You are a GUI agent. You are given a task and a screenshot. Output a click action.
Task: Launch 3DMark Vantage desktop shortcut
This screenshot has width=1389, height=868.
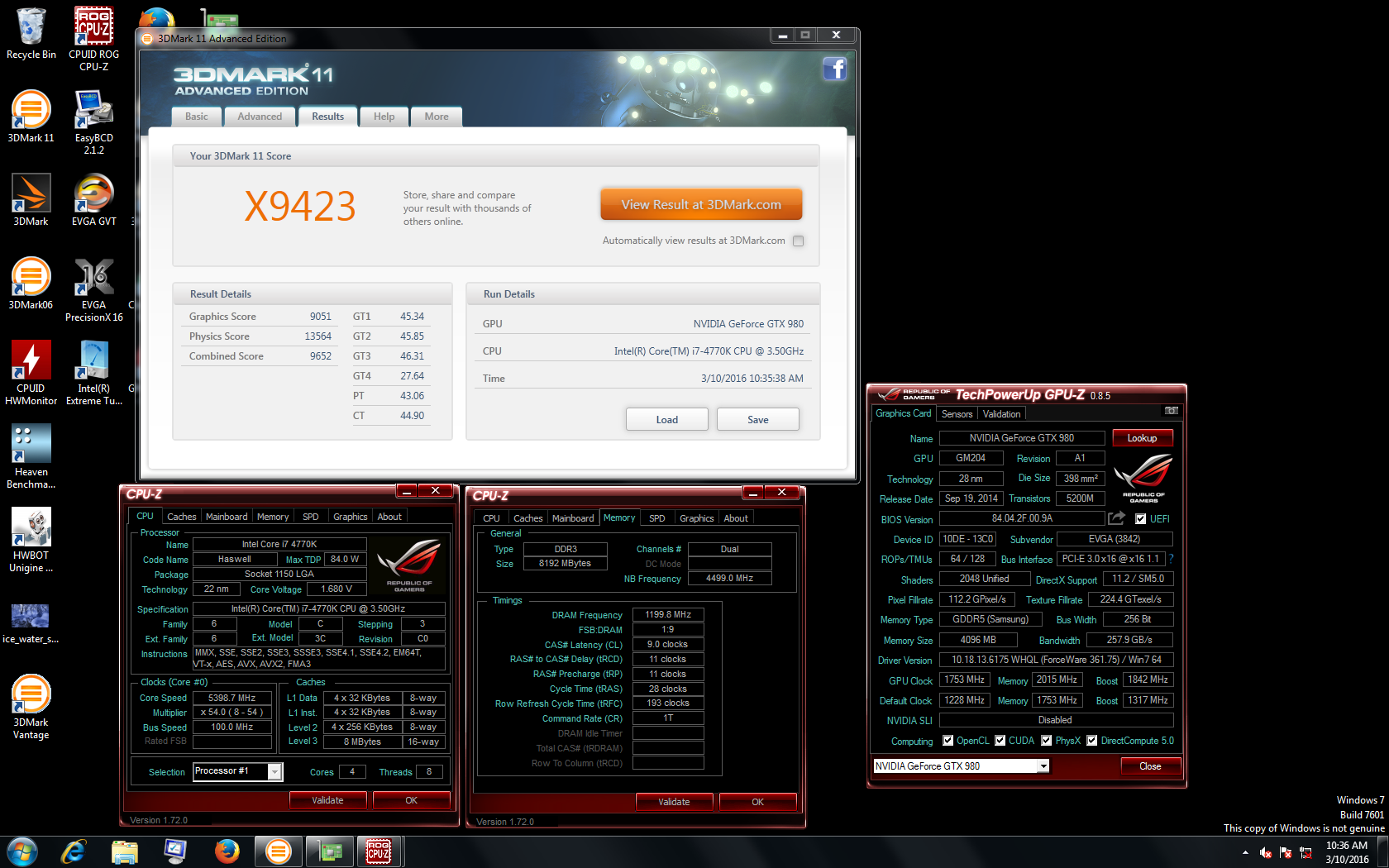point(31,707)
